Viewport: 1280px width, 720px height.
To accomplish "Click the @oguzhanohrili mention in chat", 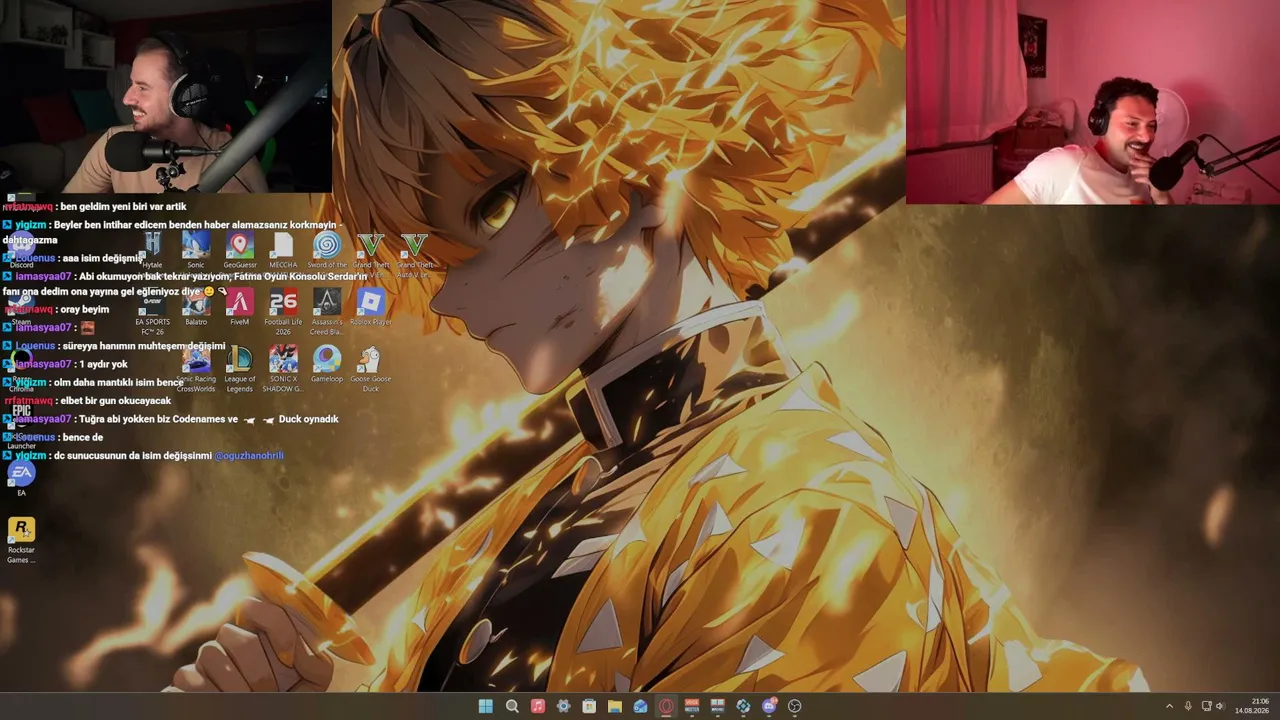I will pos(249,455).
